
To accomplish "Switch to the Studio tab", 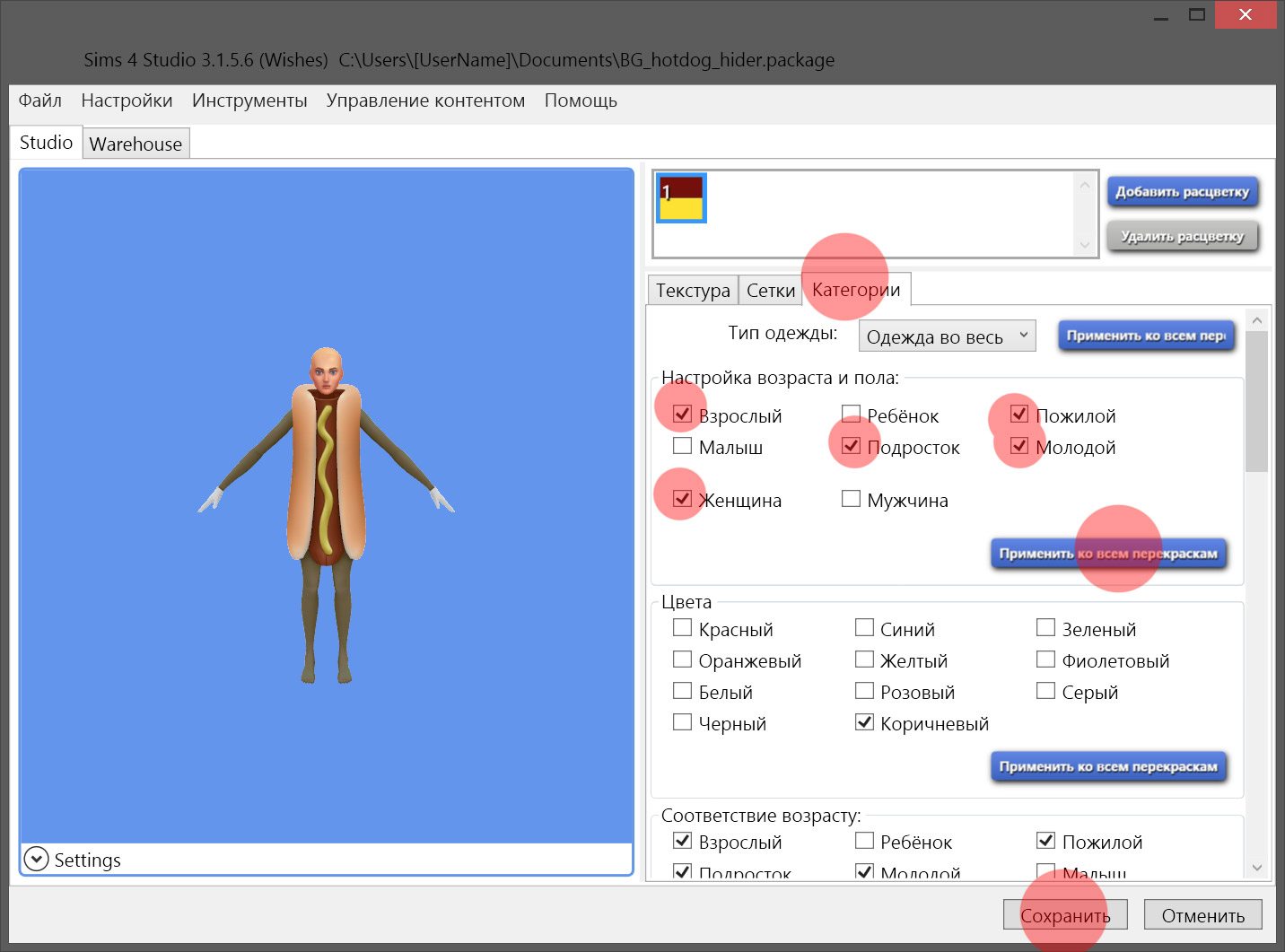I will click(46, 143).
